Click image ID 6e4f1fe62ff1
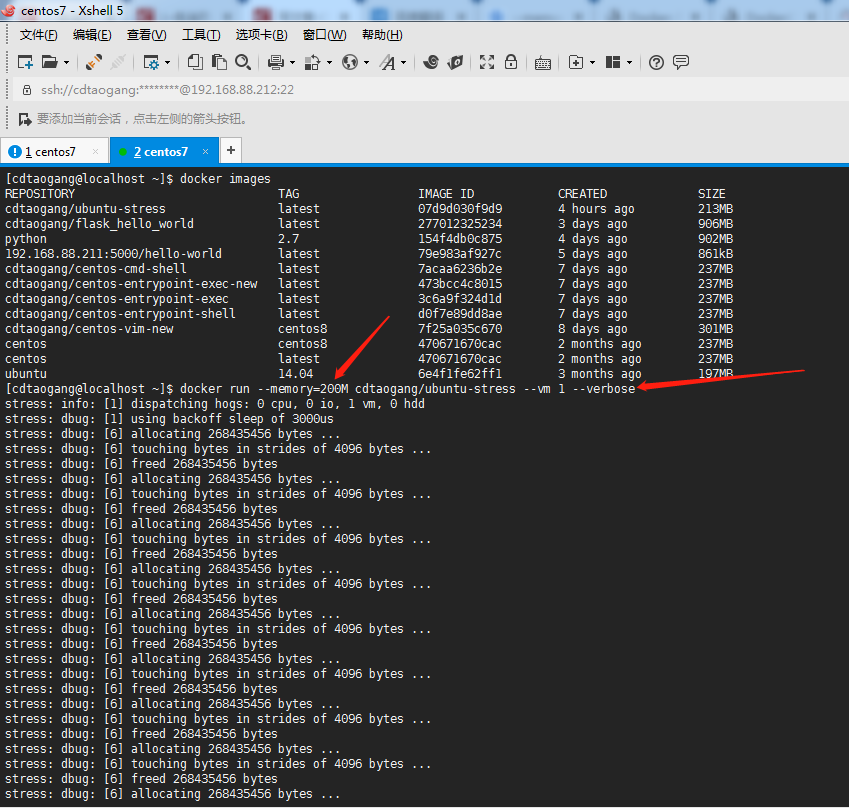Viewport: 849px width, 808px height. pyautogui.click(x=460, y=374)
